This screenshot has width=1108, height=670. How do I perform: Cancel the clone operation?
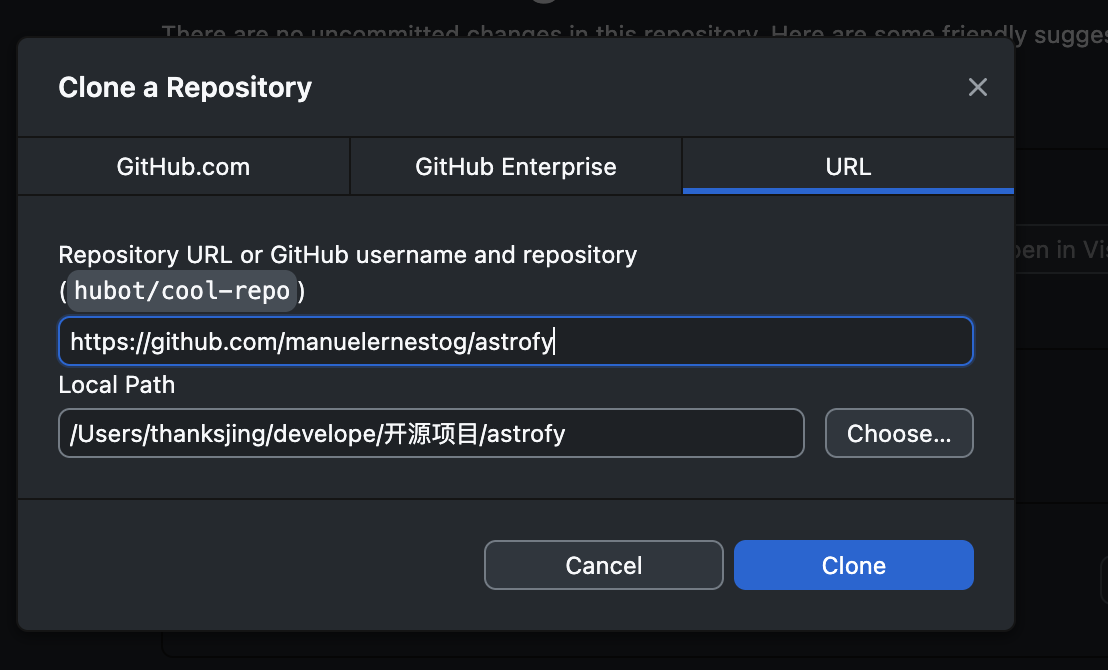603,565
